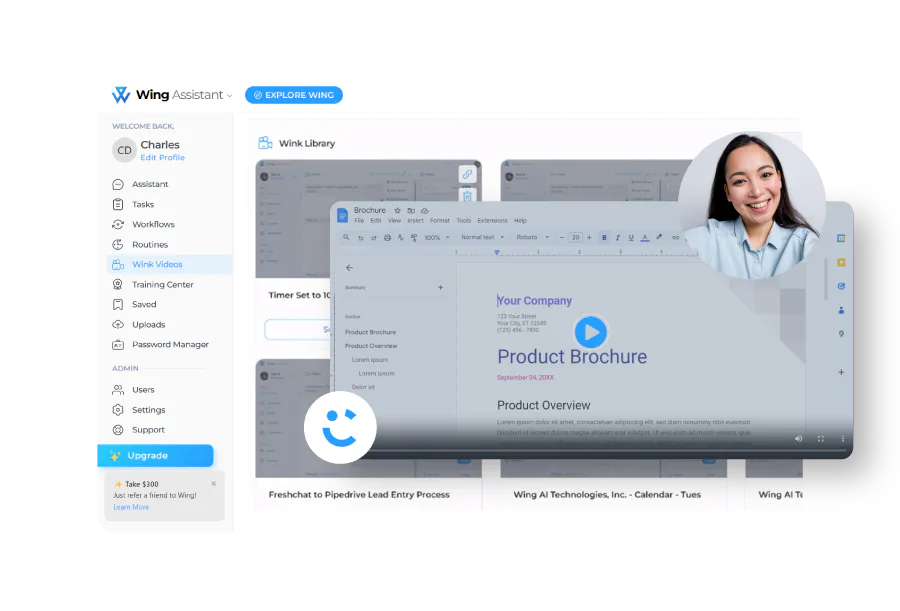
Task: Click the spell check icon
Action: (401, 237)
